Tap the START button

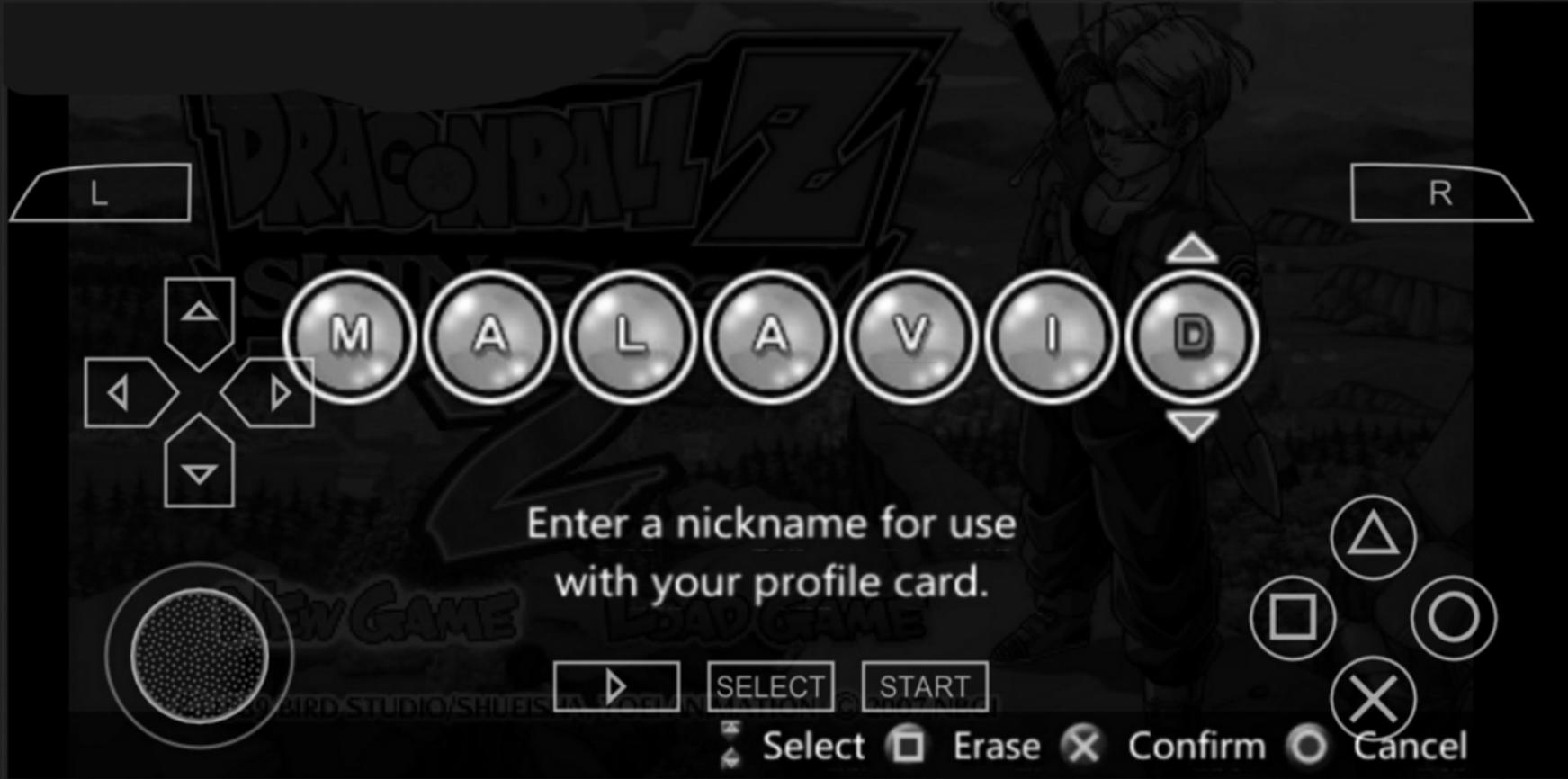[x=925, y=686]
